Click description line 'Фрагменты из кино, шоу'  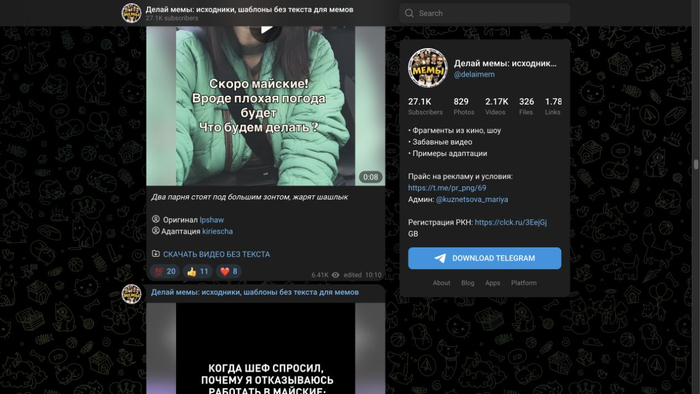point(454,131)
